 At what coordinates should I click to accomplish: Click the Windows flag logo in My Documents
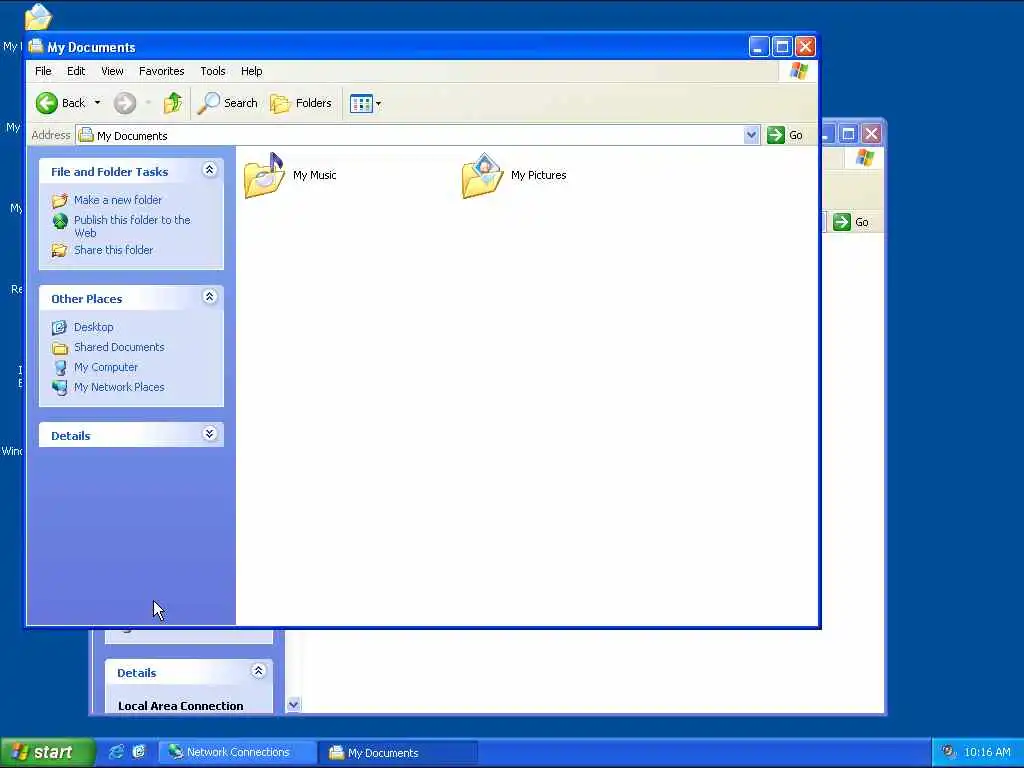tap(799, 71)
